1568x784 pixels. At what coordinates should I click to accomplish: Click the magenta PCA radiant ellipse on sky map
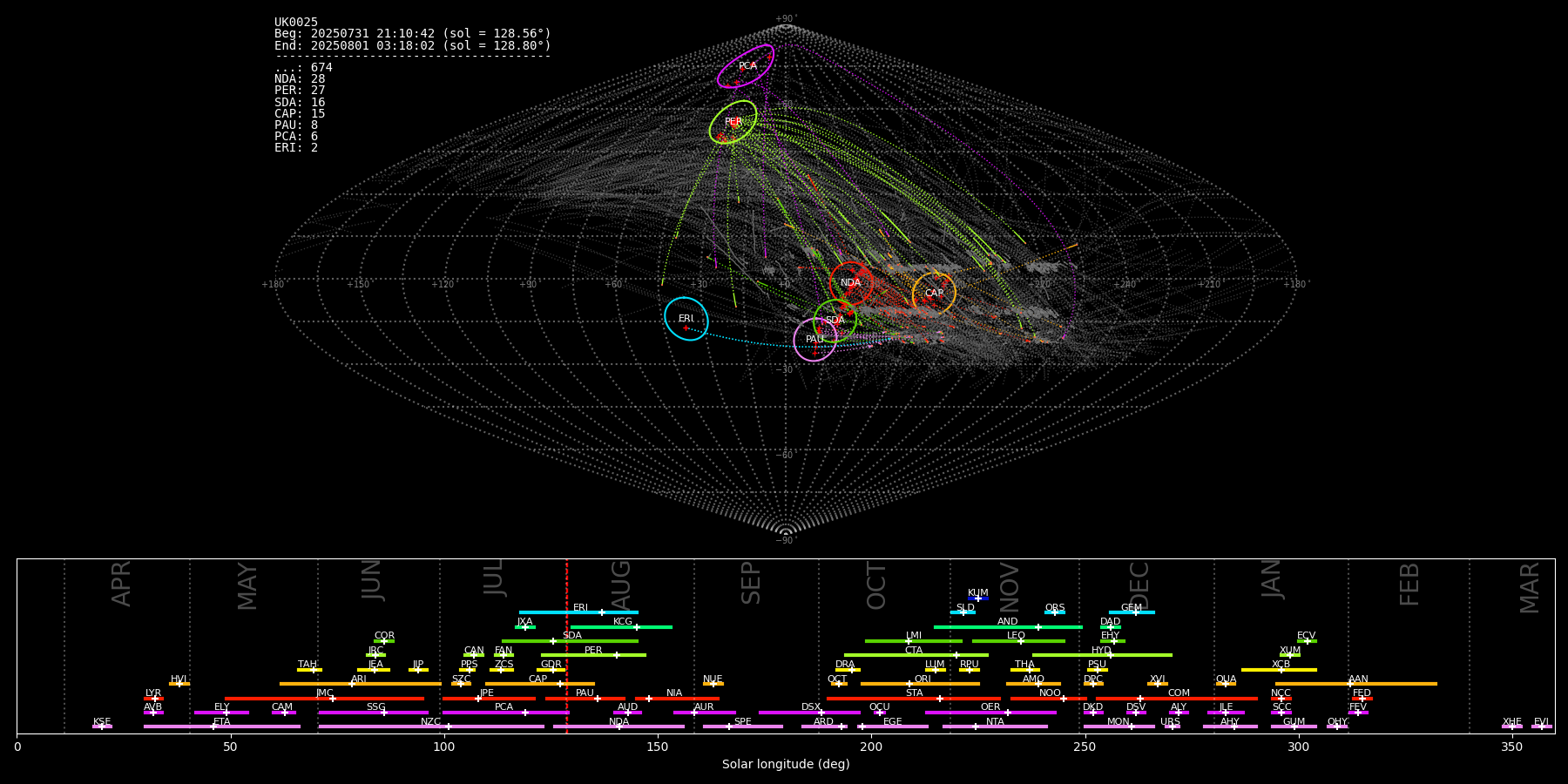746,66
